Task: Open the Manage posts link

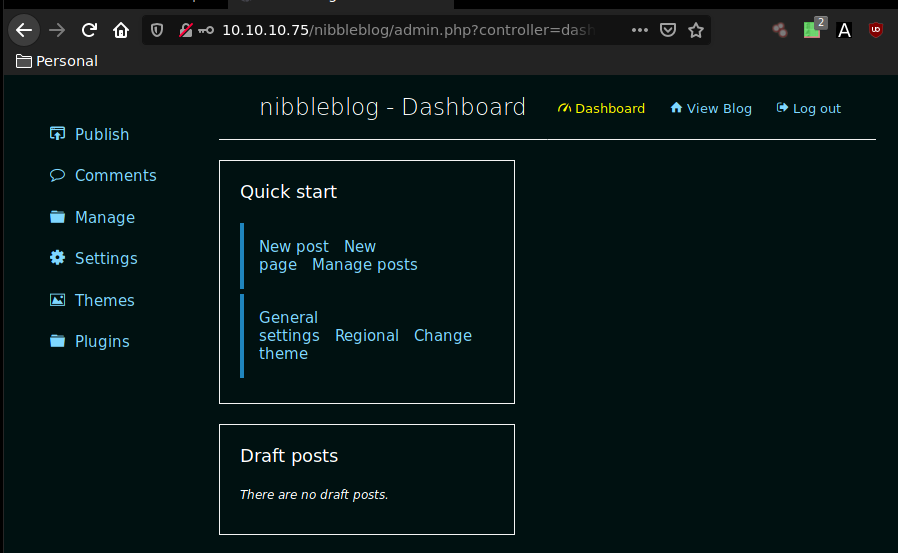Action: (364, 264)
